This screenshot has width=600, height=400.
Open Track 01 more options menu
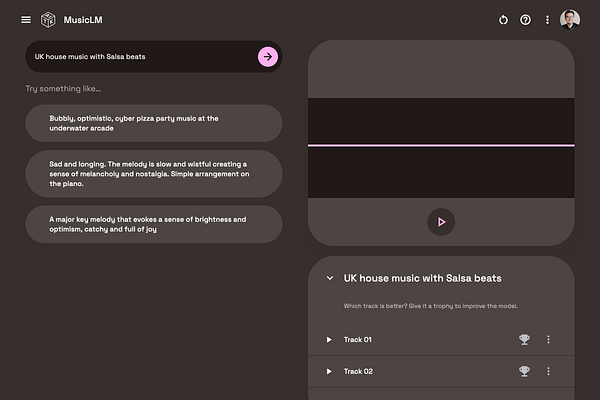coord(548,340)
